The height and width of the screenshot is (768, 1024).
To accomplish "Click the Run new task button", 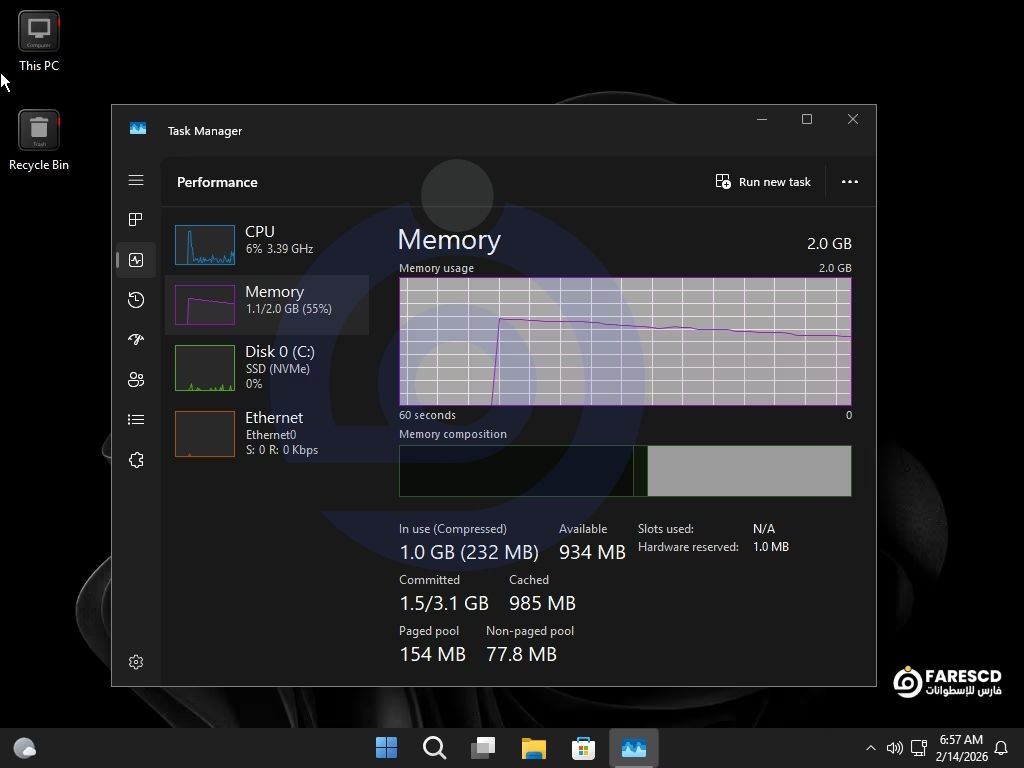I will click(x=763, y=182).
